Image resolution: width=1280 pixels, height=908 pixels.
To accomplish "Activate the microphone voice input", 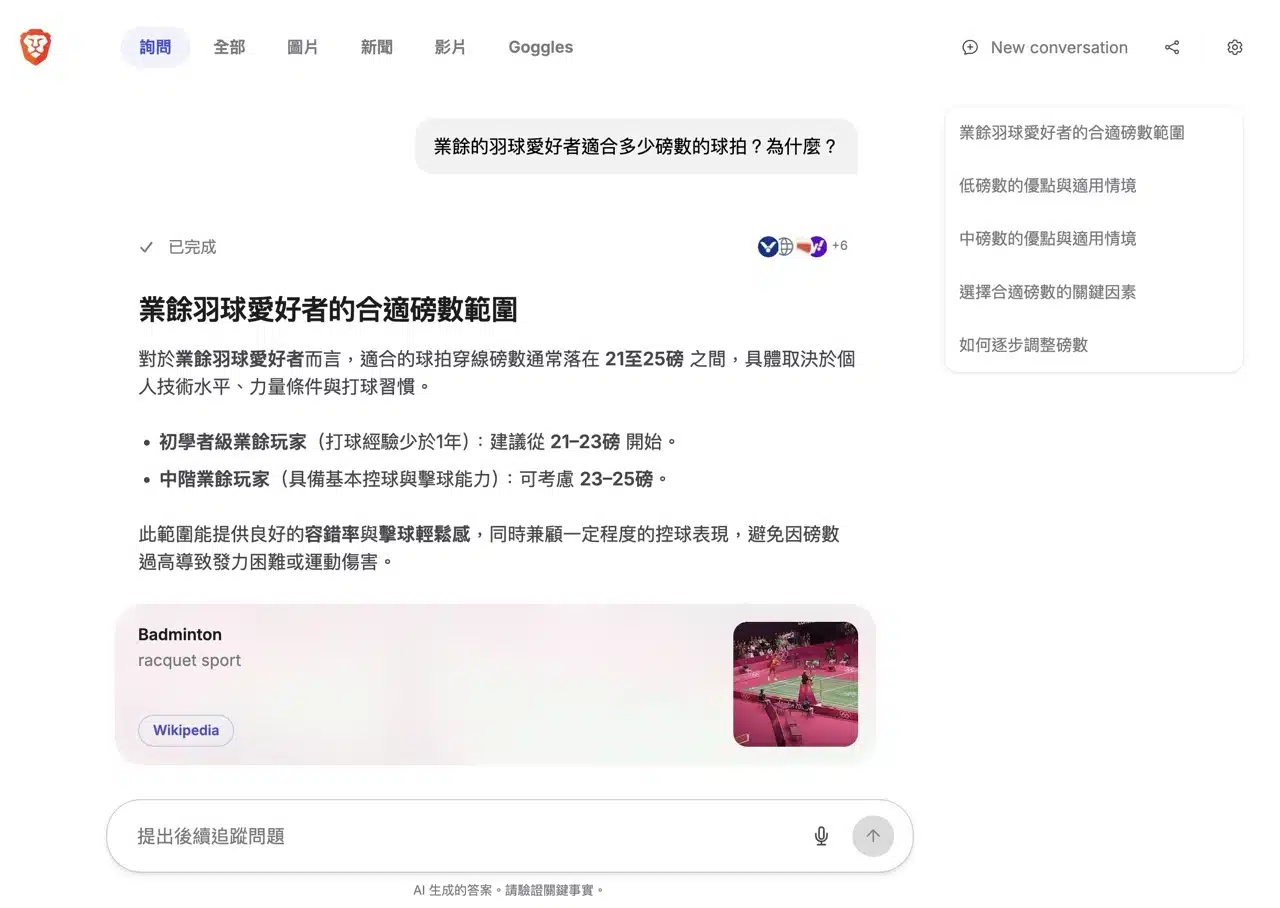I will [x=821, y=836].
